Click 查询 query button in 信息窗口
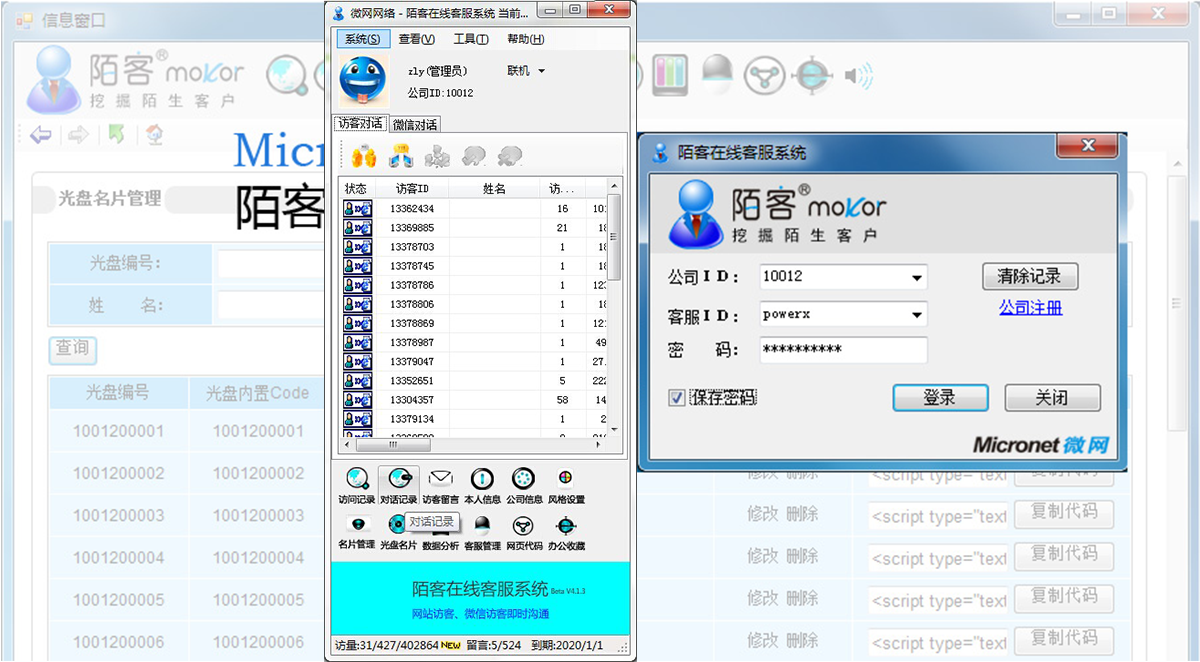 (72, 348)
